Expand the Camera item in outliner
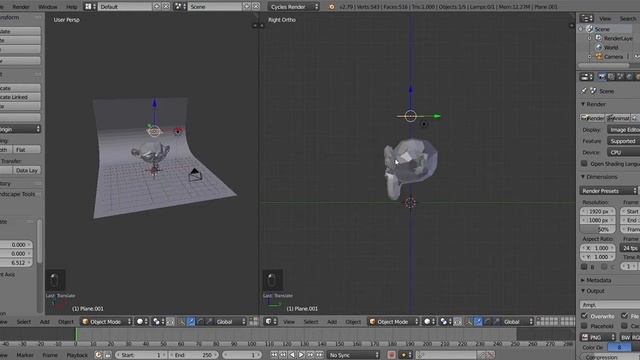The image size is (640, 360). pyautogui.click(x=589, y=57)
